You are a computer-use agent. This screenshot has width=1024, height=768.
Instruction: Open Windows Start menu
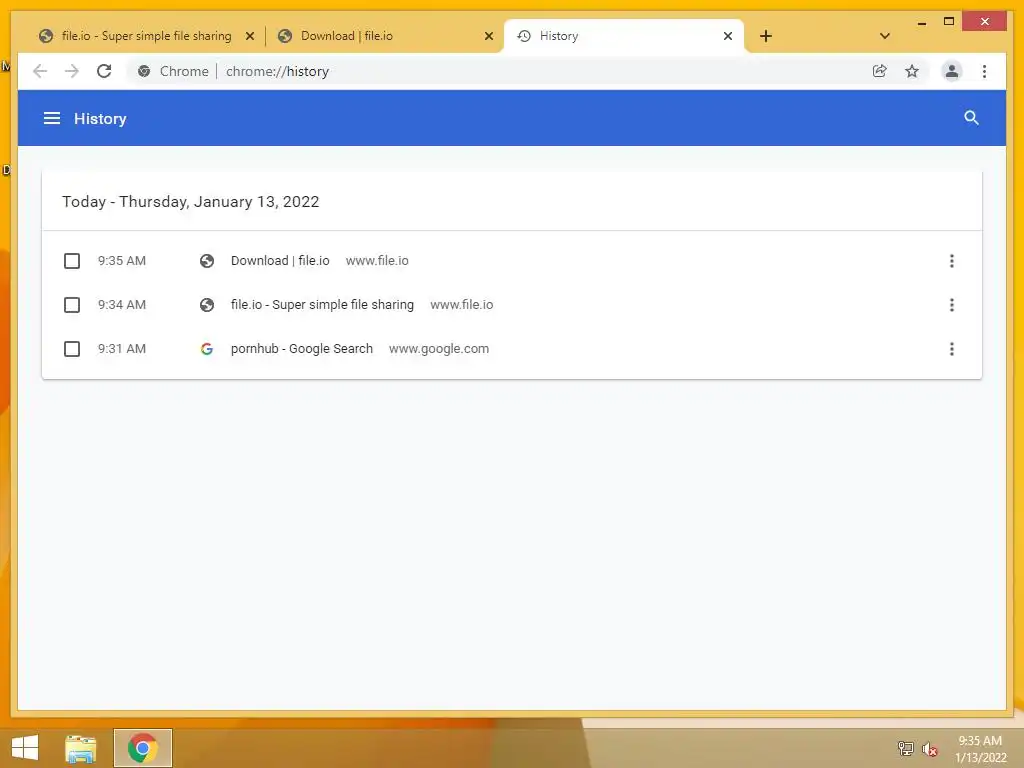point(25,748)
